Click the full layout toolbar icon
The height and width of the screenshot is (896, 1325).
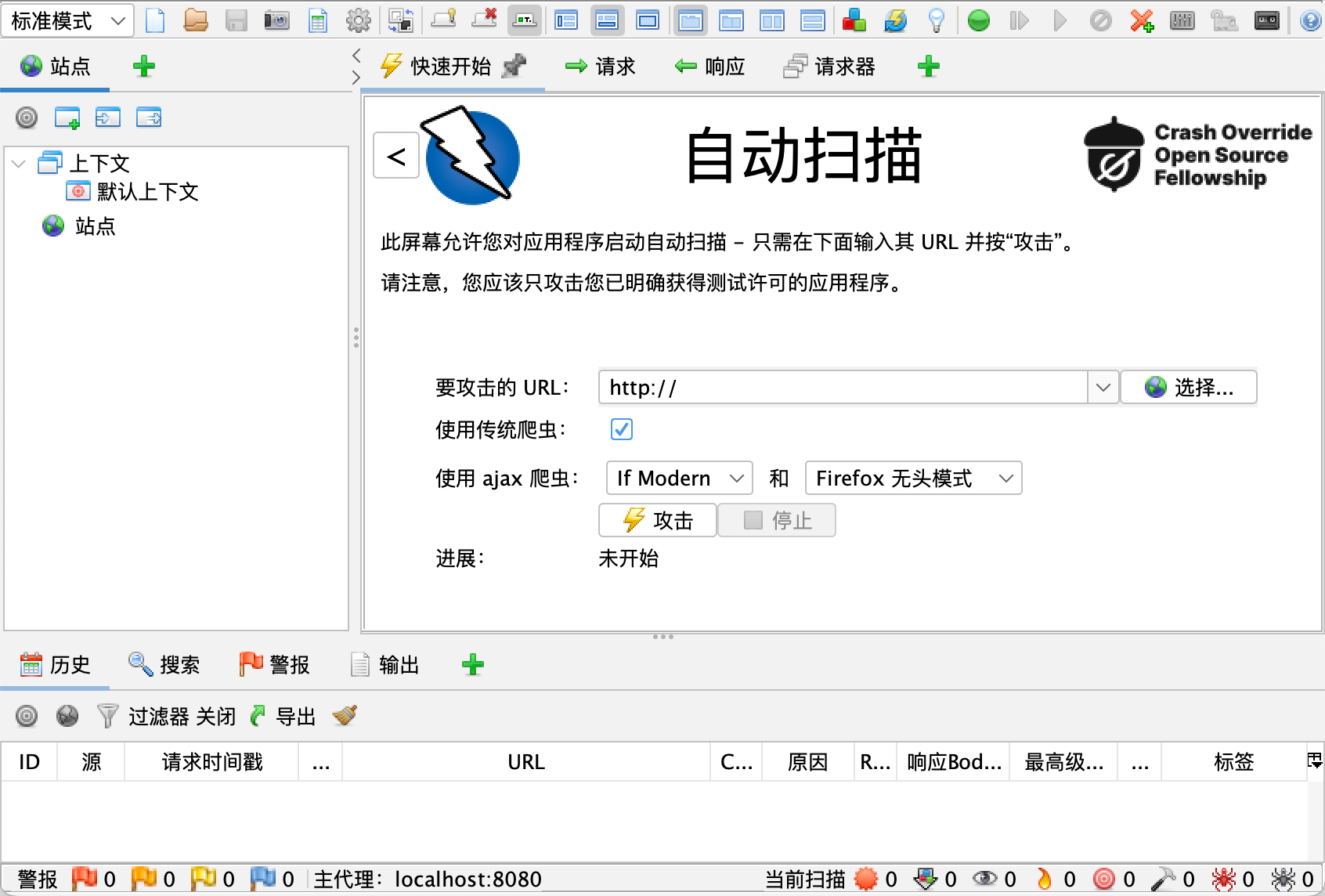[x=648, y=20]
